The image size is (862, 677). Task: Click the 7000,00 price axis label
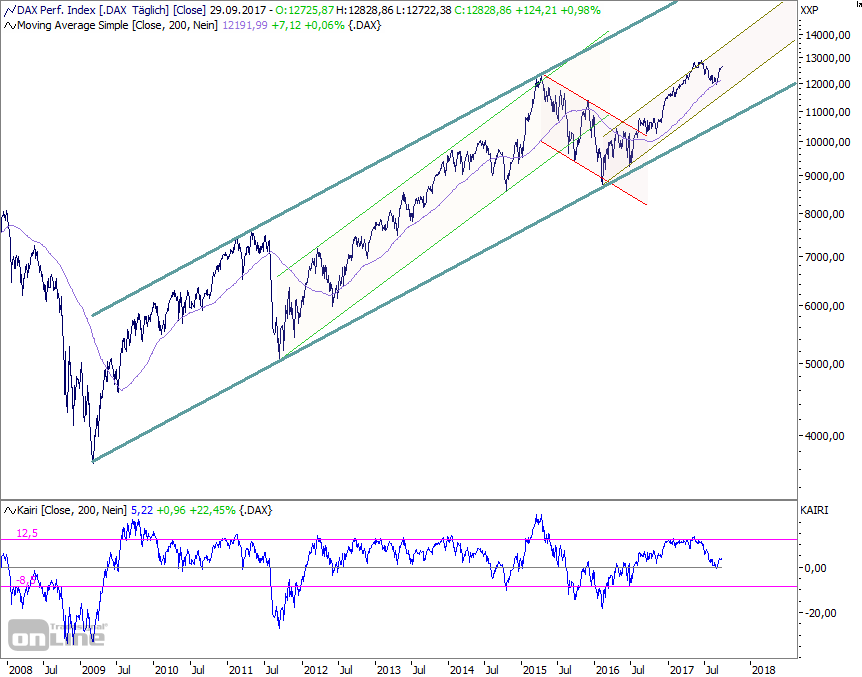[825, 257]
